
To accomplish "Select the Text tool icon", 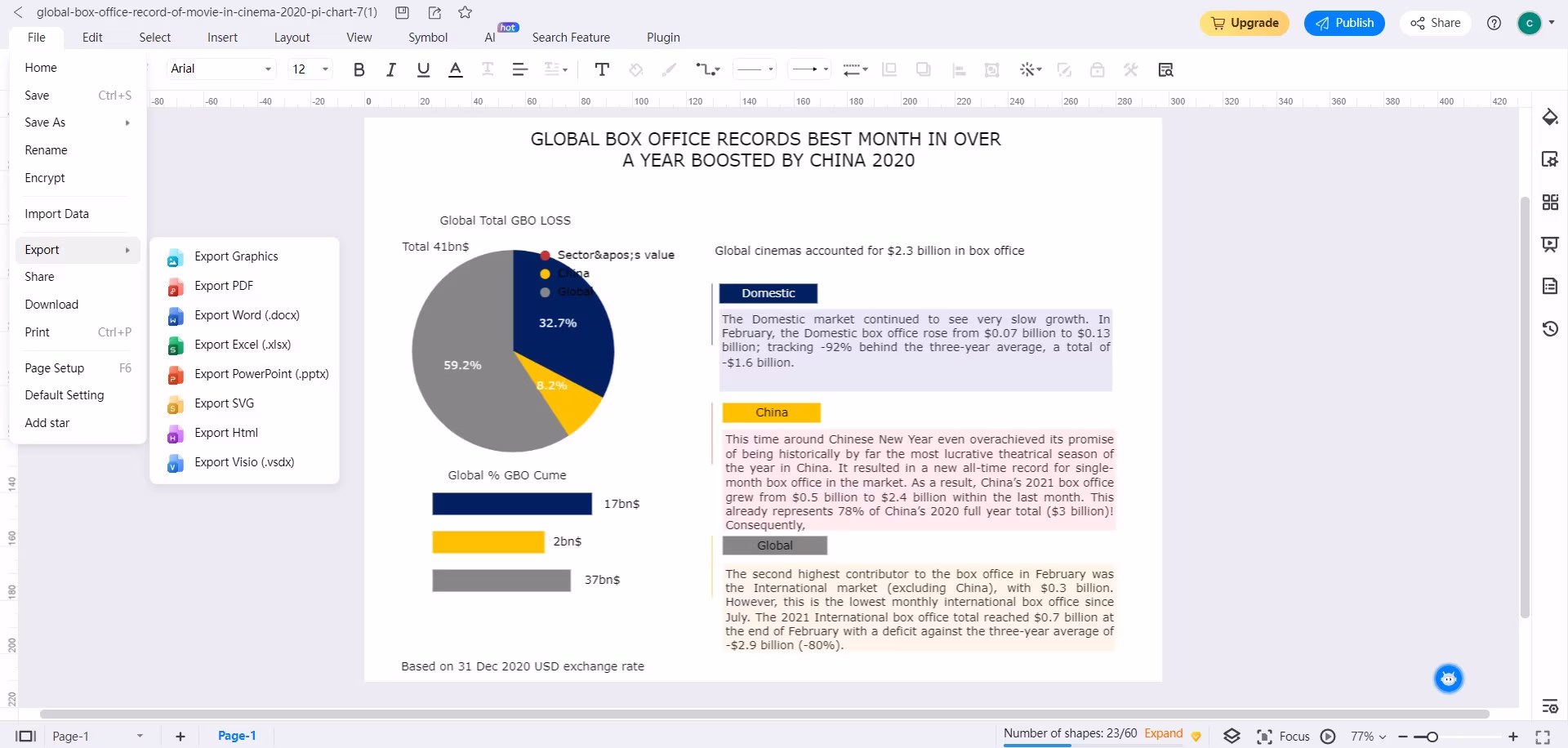I will coord(602,70).
